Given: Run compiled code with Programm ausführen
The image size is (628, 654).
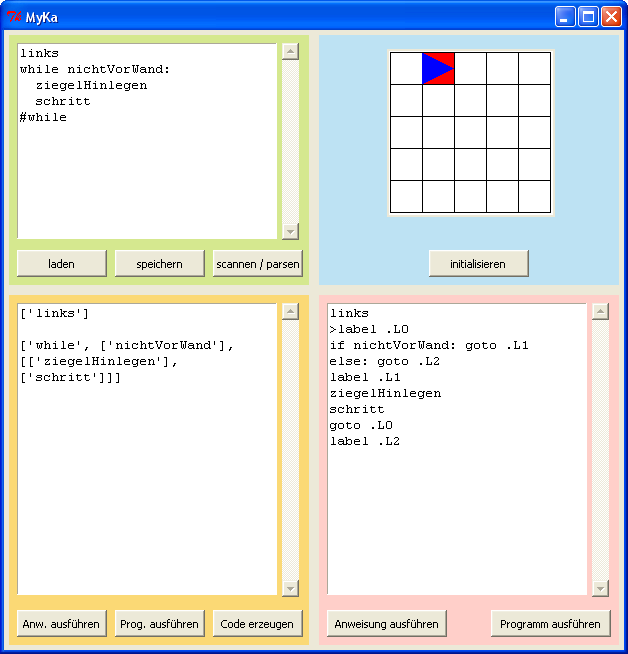Looking at the screenshot, I should pyautogui.click(x=550, y=624).
